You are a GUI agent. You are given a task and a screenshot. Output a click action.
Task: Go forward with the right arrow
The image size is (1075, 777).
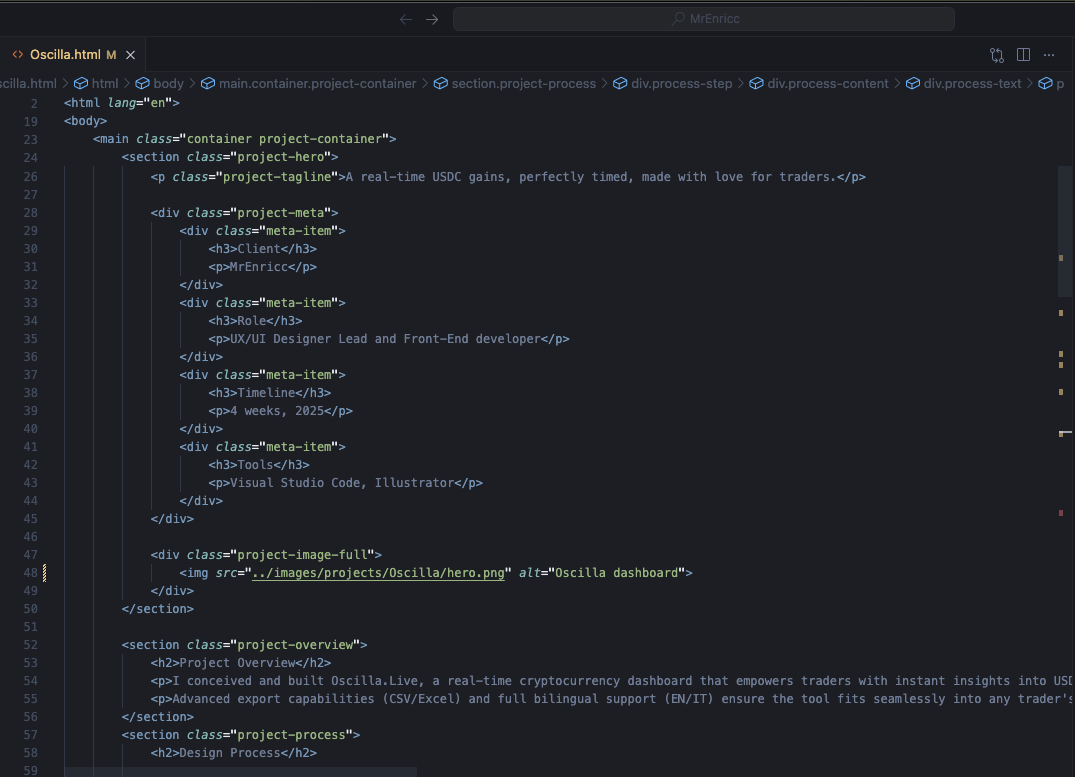[432, 19]
